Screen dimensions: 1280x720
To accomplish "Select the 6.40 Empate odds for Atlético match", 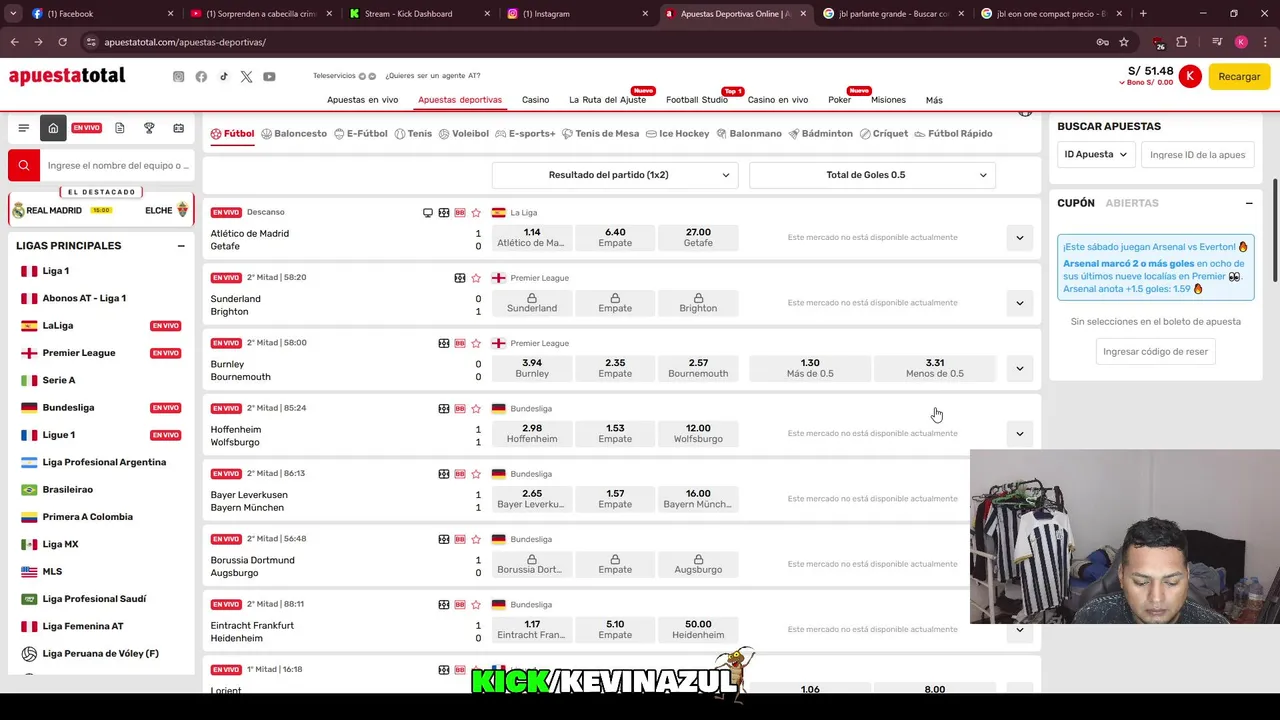I will [615, 238].
